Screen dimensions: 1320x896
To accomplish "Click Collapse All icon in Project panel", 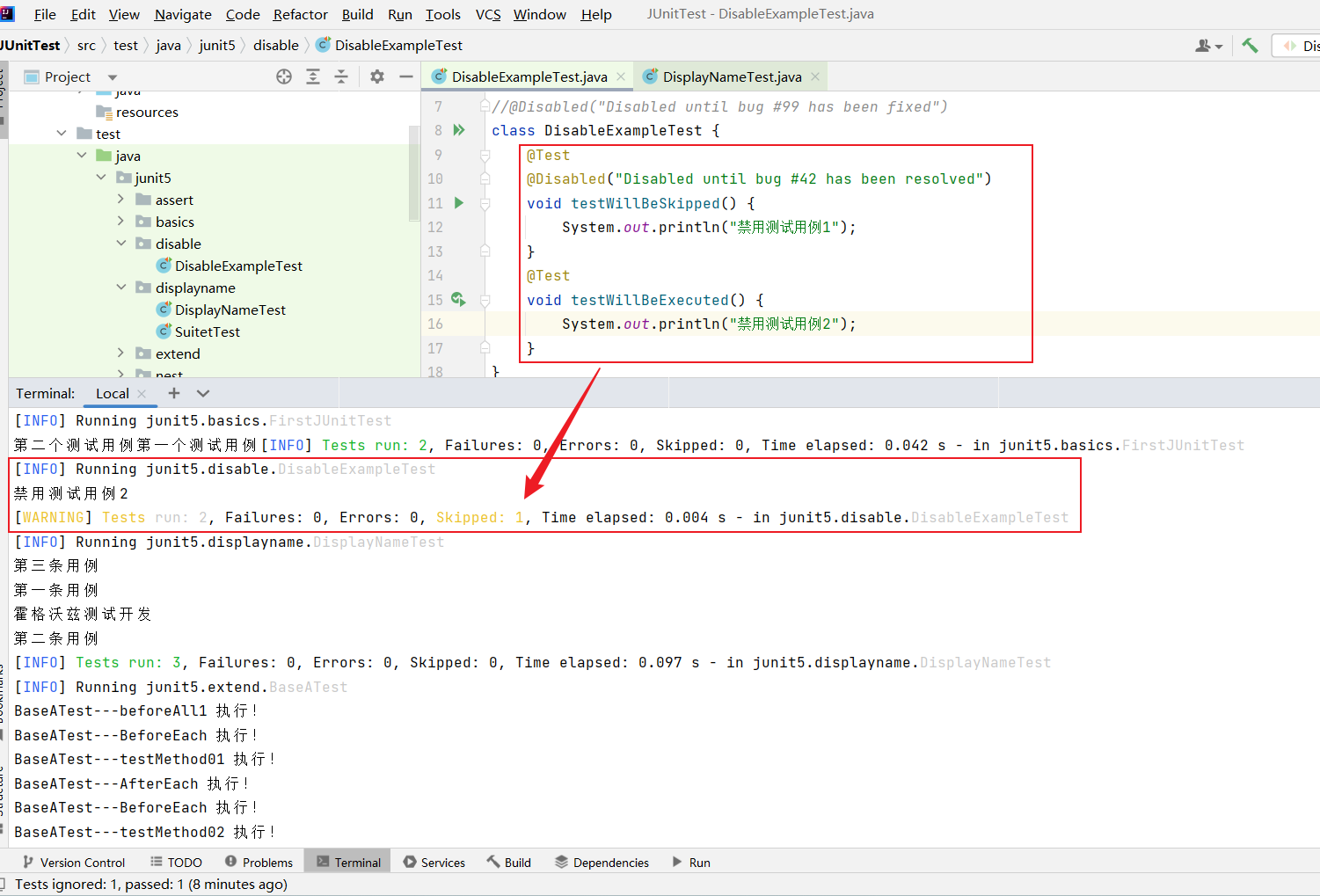I will click(341, 76).
